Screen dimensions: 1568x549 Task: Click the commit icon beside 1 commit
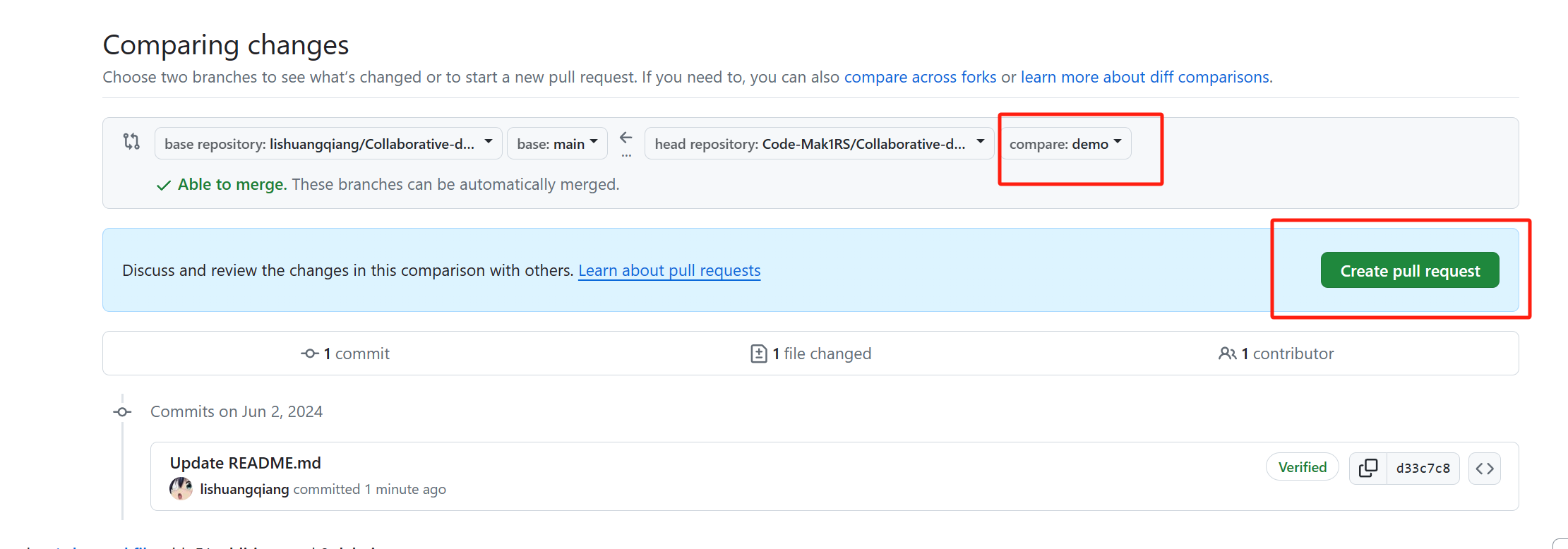[309, 354]
